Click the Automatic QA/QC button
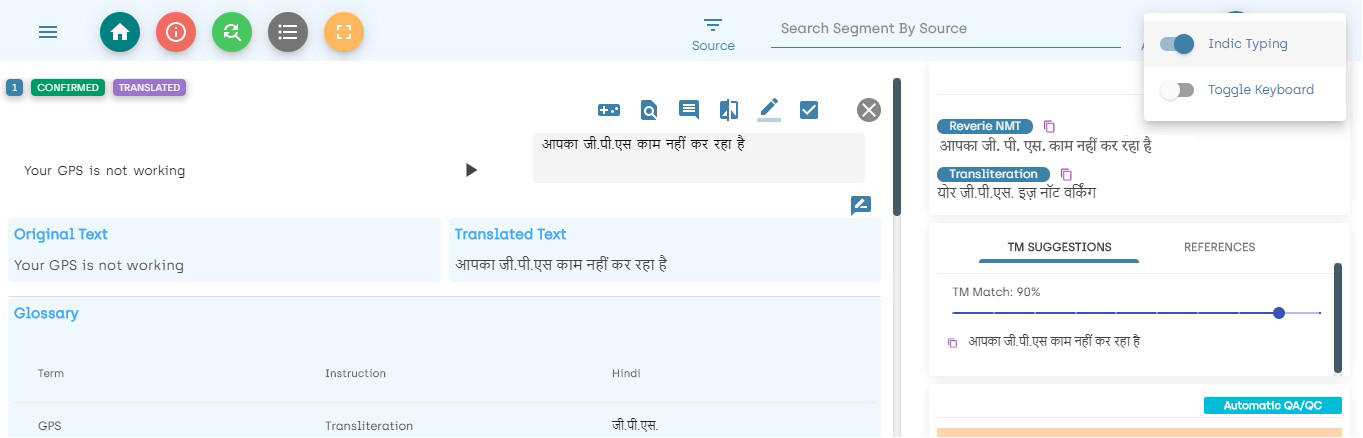 (x=1272, y=406)
